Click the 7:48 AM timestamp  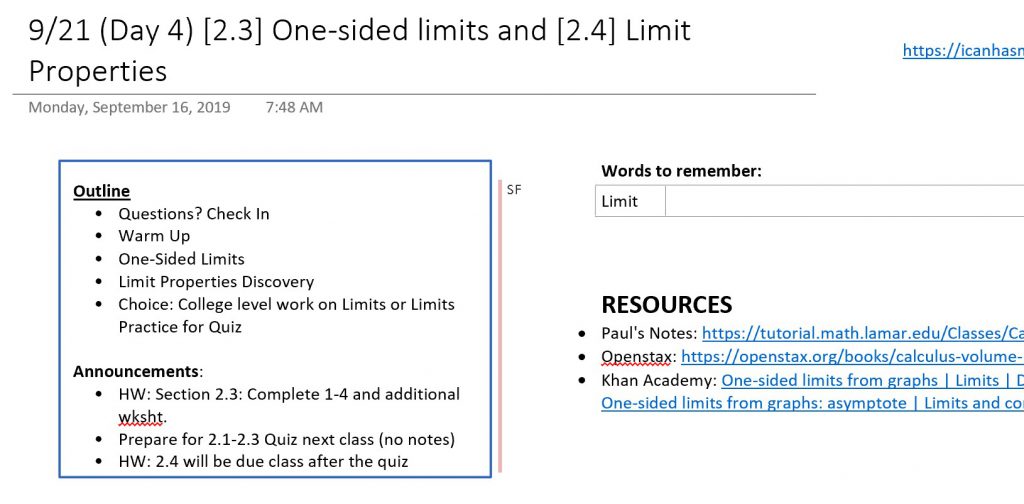[294, 107]
